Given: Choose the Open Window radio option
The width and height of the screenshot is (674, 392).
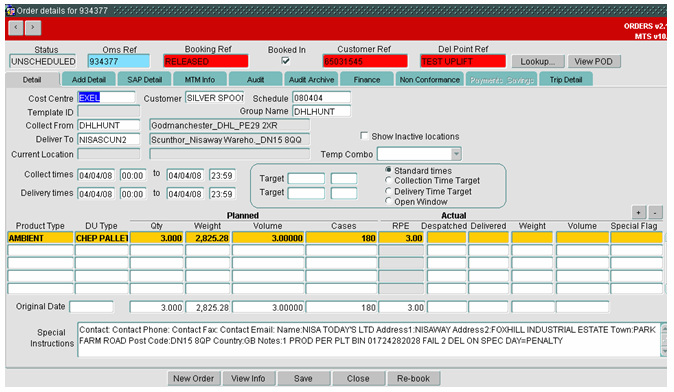Looking at the screenshot, I should tap(389, 201).
